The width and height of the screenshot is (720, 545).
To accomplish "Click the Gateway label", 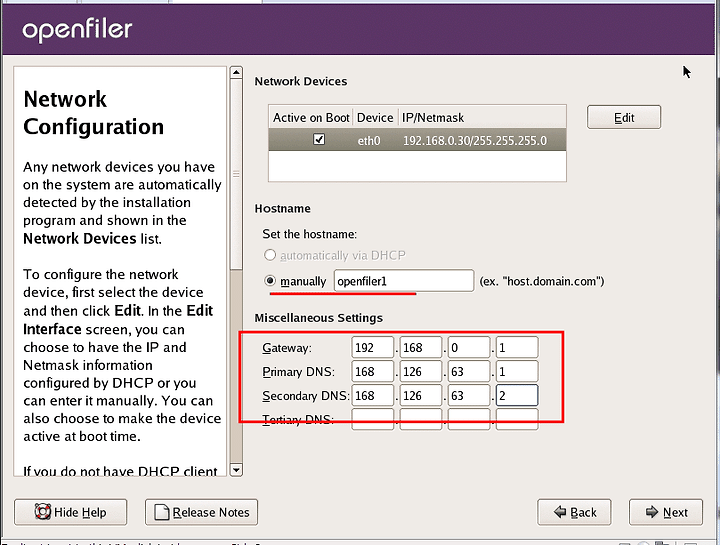I will pos(287,348).
